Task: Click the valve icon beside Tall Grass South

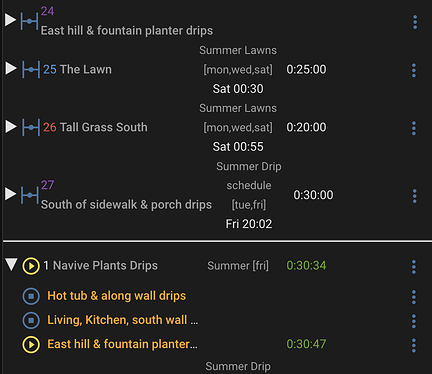Action: 31,127
